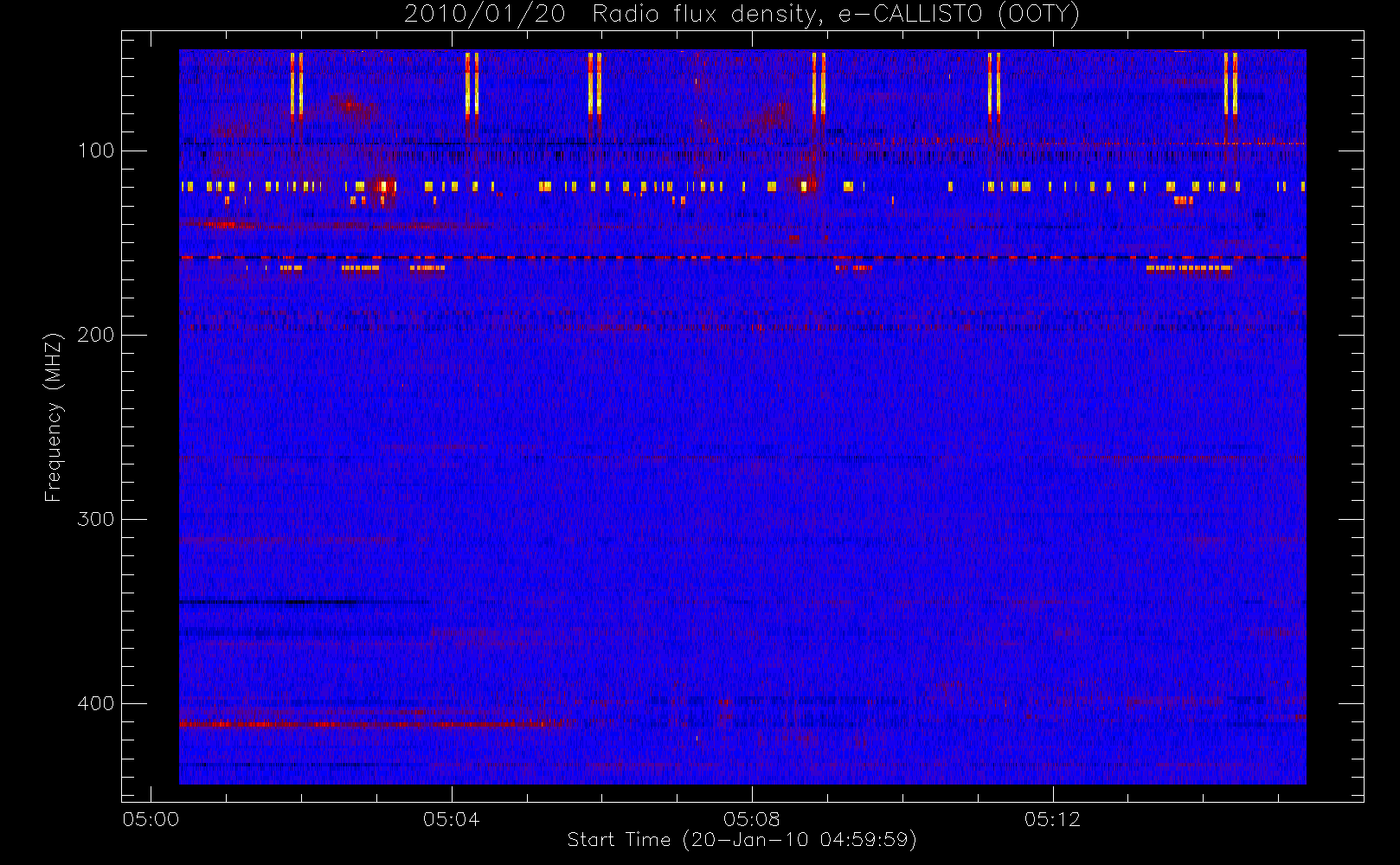Click the 05:08 time tick label

[x=752, y=819]
